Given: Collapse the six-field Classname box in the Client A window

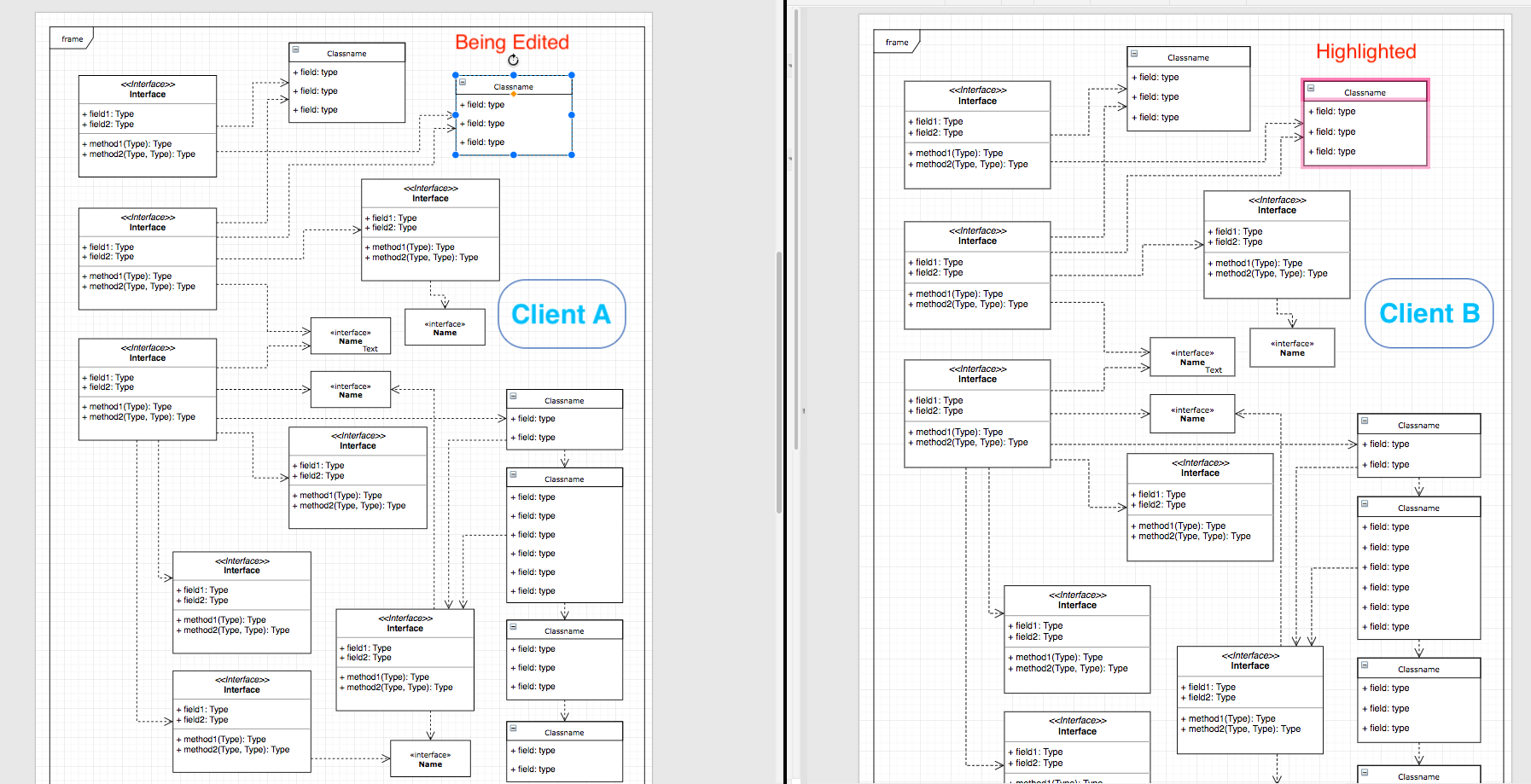Looking at the screenshot, I should [x=513, y=474].
